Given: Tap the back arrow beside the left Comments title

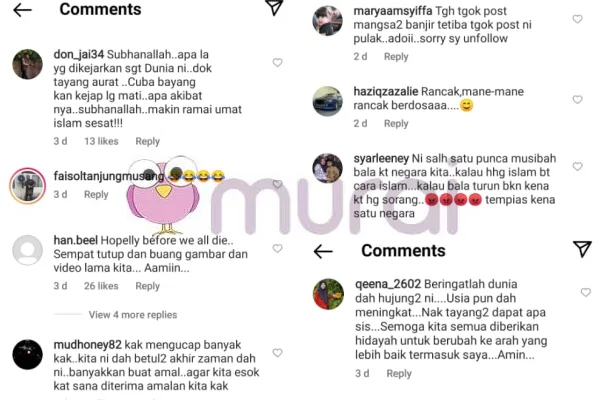Looking at the screenshot, I should 22,10.
